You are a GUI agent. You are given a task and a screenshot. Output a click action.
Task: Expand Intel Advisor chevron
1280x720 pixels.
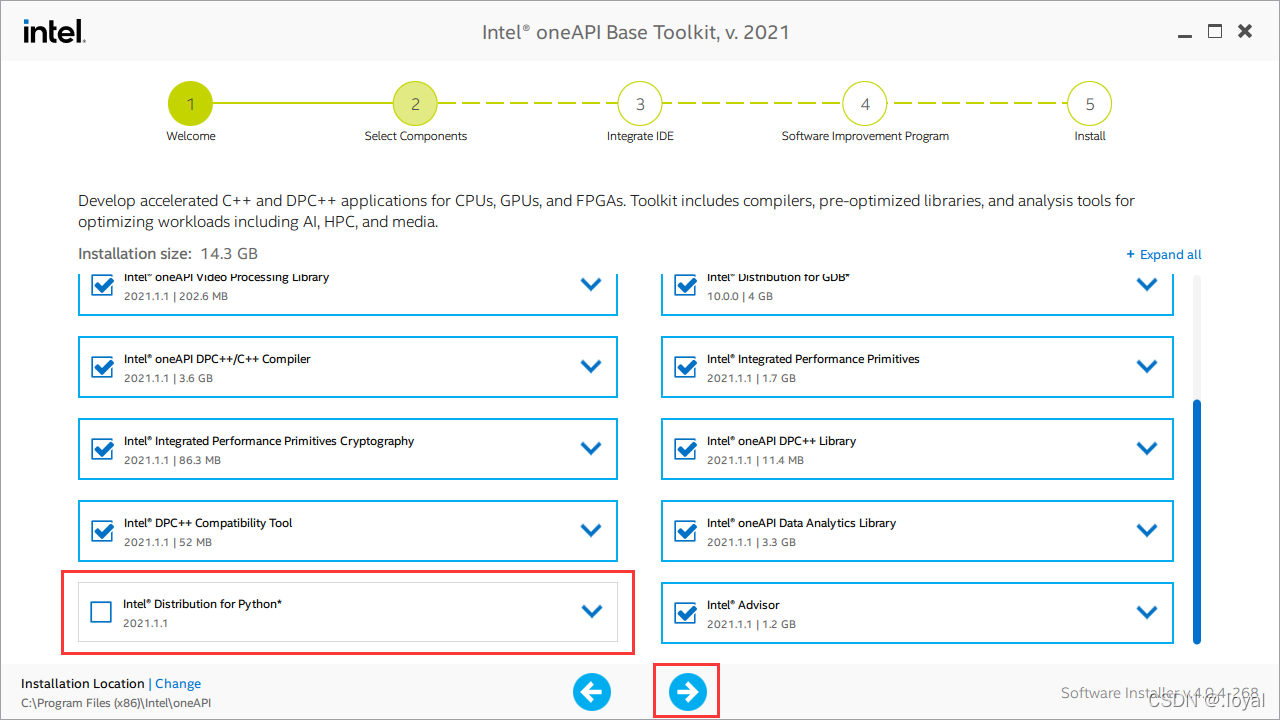(1147, 612)
